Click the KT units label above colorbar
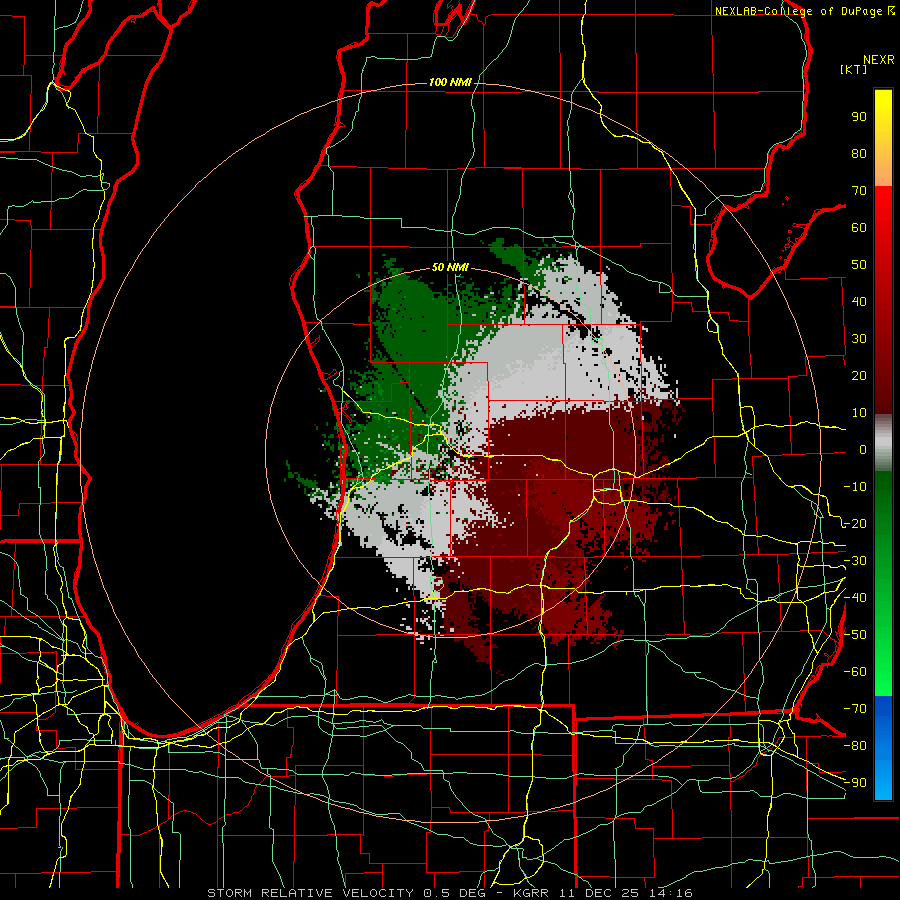This screenshot has width=900, height=900. (x=854, y=69)
